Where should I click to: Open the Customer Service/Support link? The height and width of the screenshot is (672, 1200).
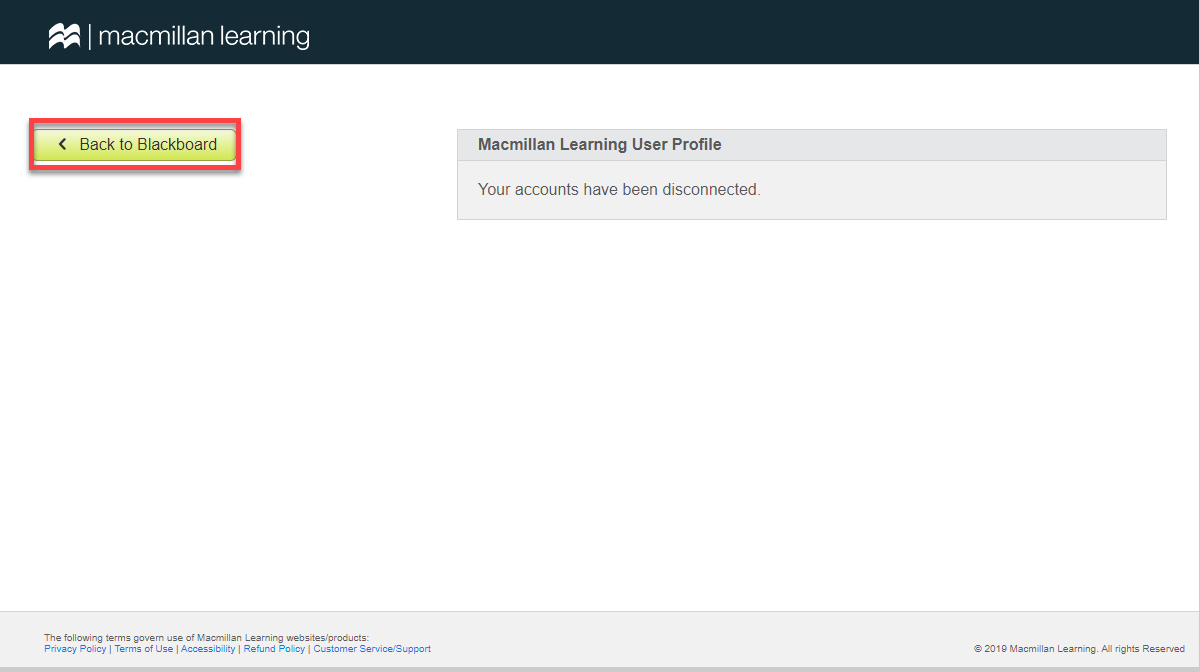point(371,648)
